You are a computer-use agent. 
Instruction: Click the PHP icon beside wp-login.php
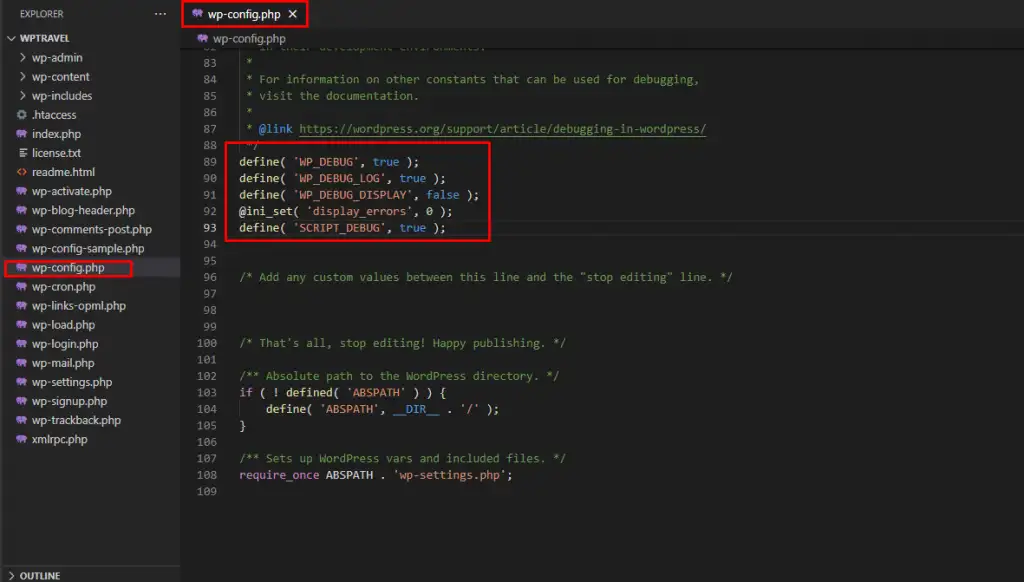(22, 344)
